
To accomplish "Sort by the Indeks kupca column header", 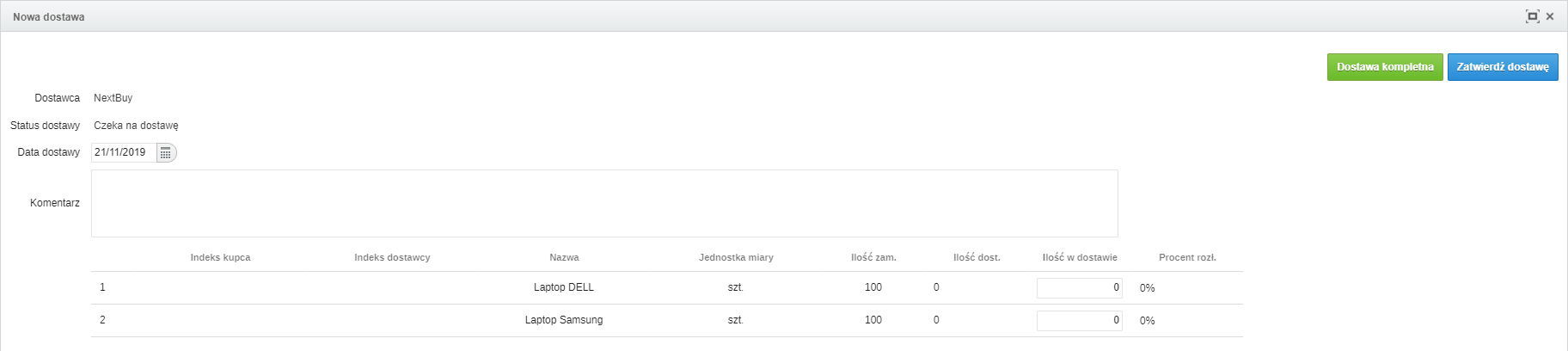I will click(220, 257).
